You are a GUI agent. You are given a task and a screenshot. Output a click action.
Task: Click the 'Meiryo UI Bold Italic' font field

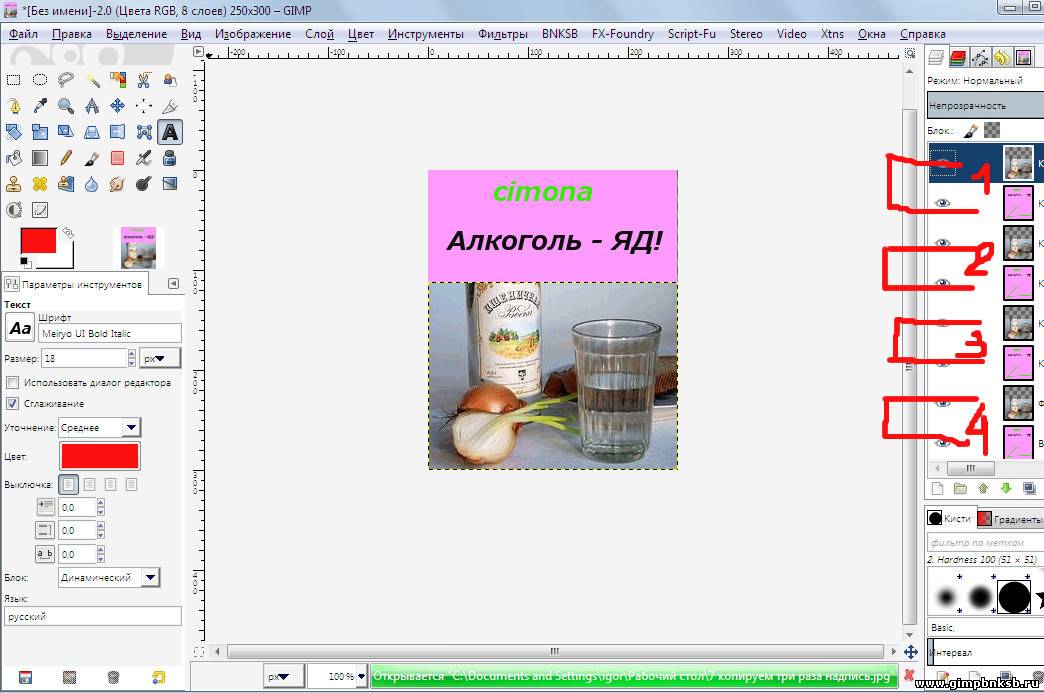click(110, 334)
